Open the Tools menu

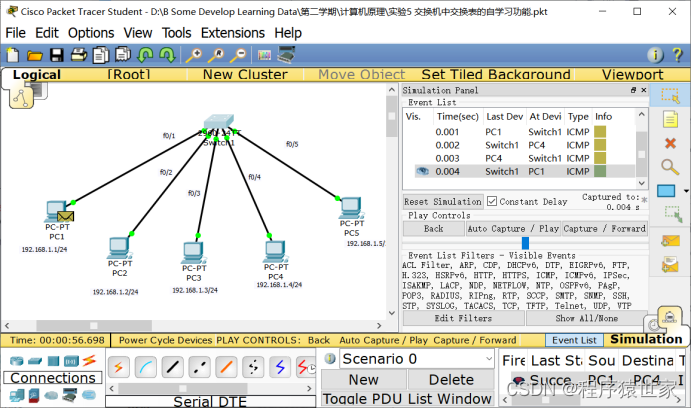point(177,33)
